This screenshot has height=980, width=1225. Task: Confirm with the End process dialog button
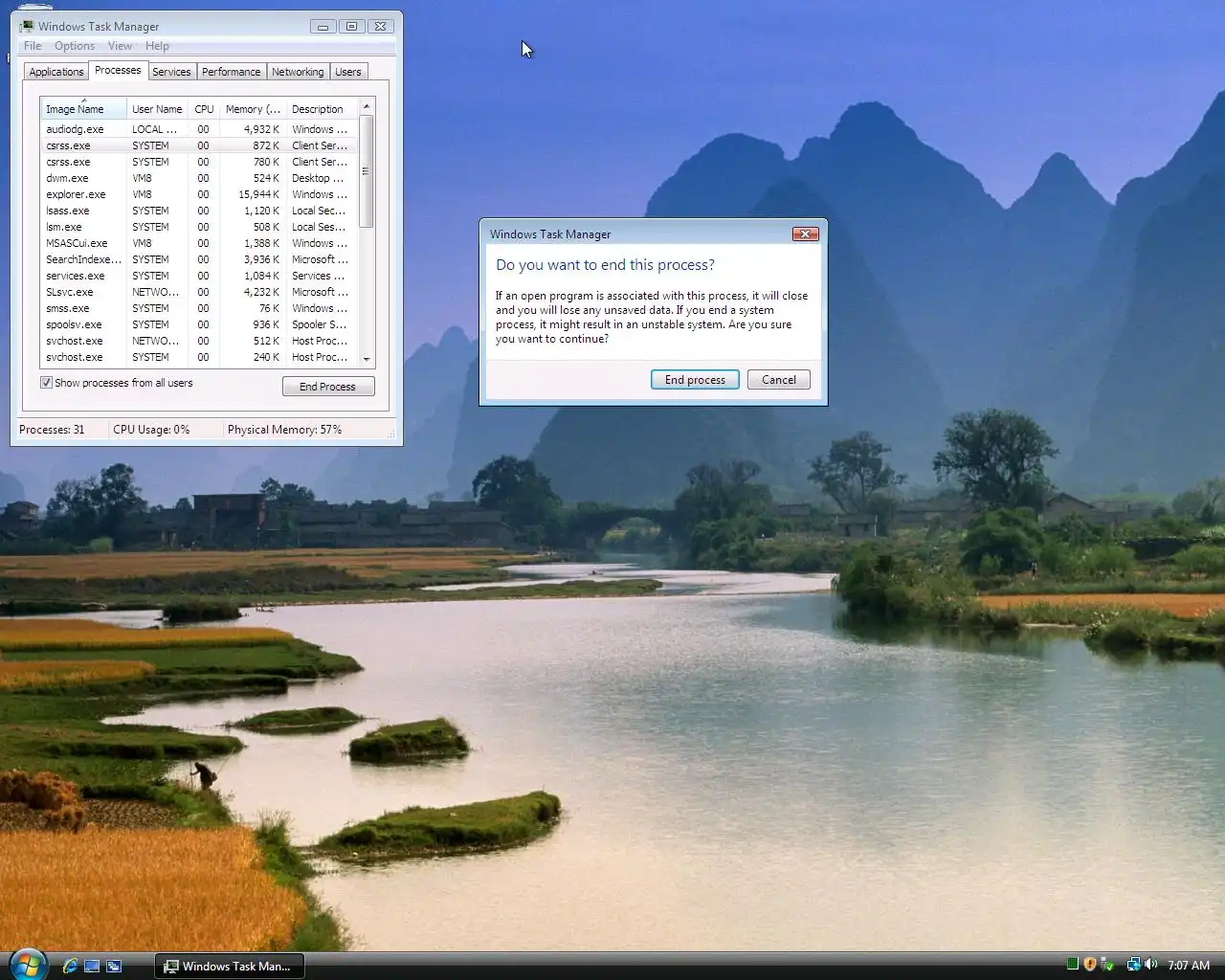[695, 380]
